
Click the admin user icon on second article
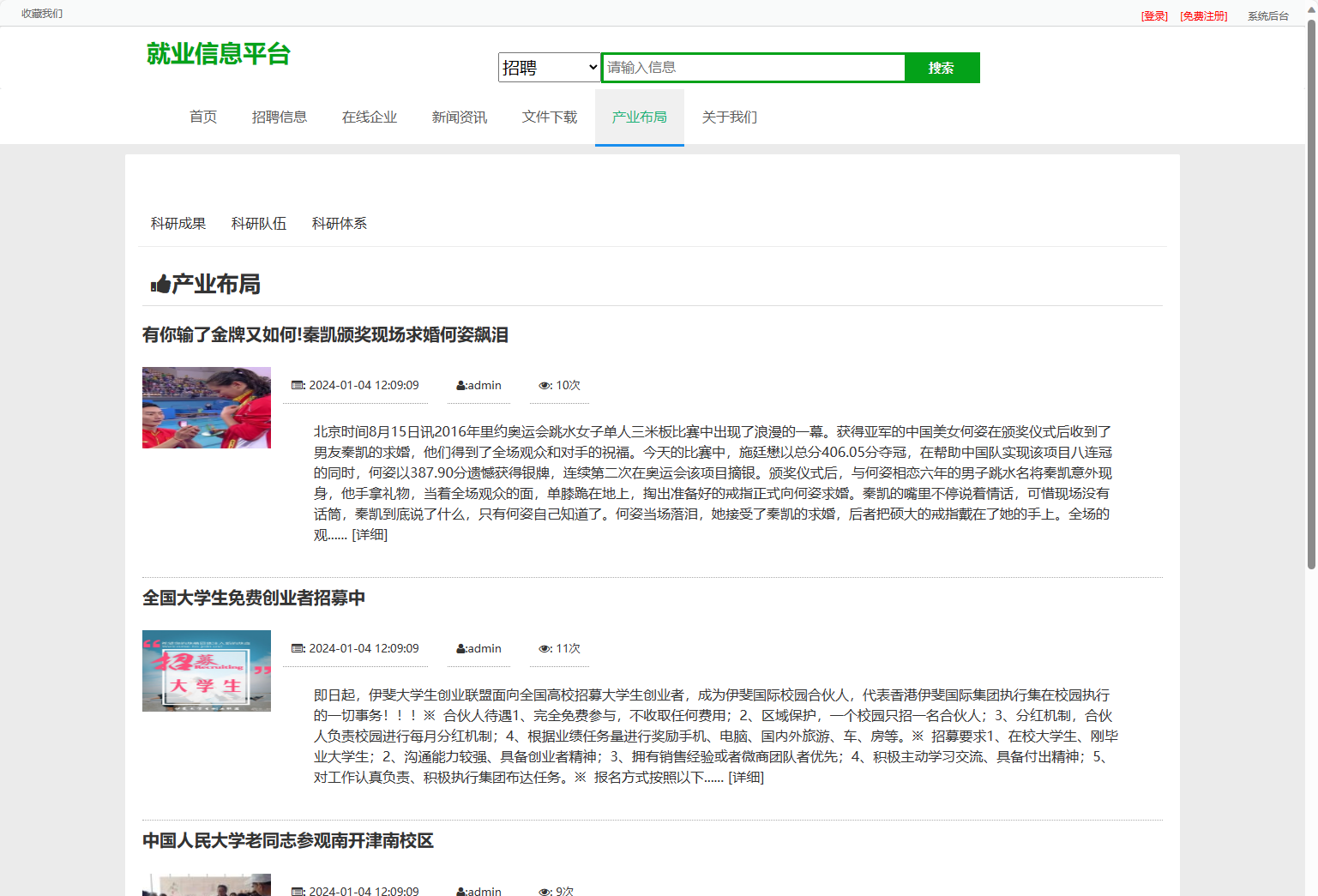(x=460, y=649)
